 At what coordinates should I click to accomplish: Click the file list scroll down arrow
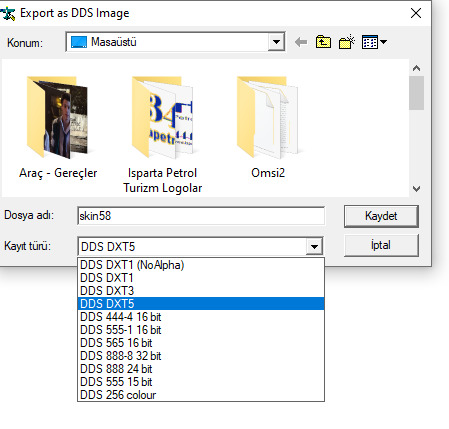(416, 189)
